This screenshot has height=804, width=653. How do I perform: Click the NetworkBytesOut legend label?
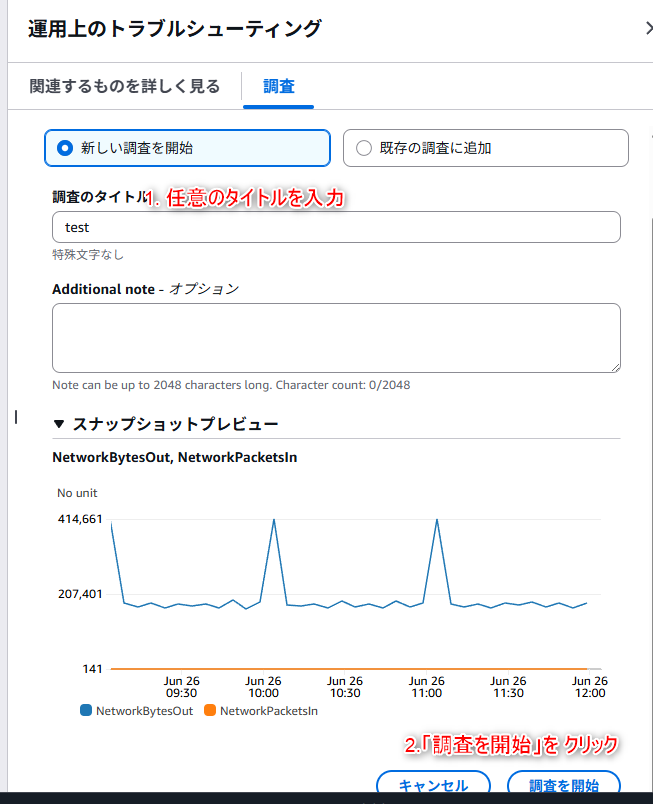[145, 711]
